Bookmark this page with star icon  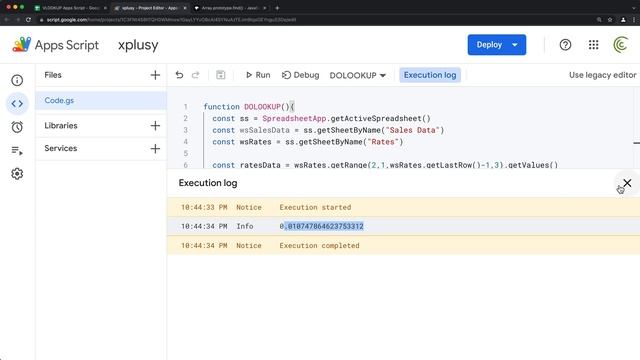click(x=610, y=20)
